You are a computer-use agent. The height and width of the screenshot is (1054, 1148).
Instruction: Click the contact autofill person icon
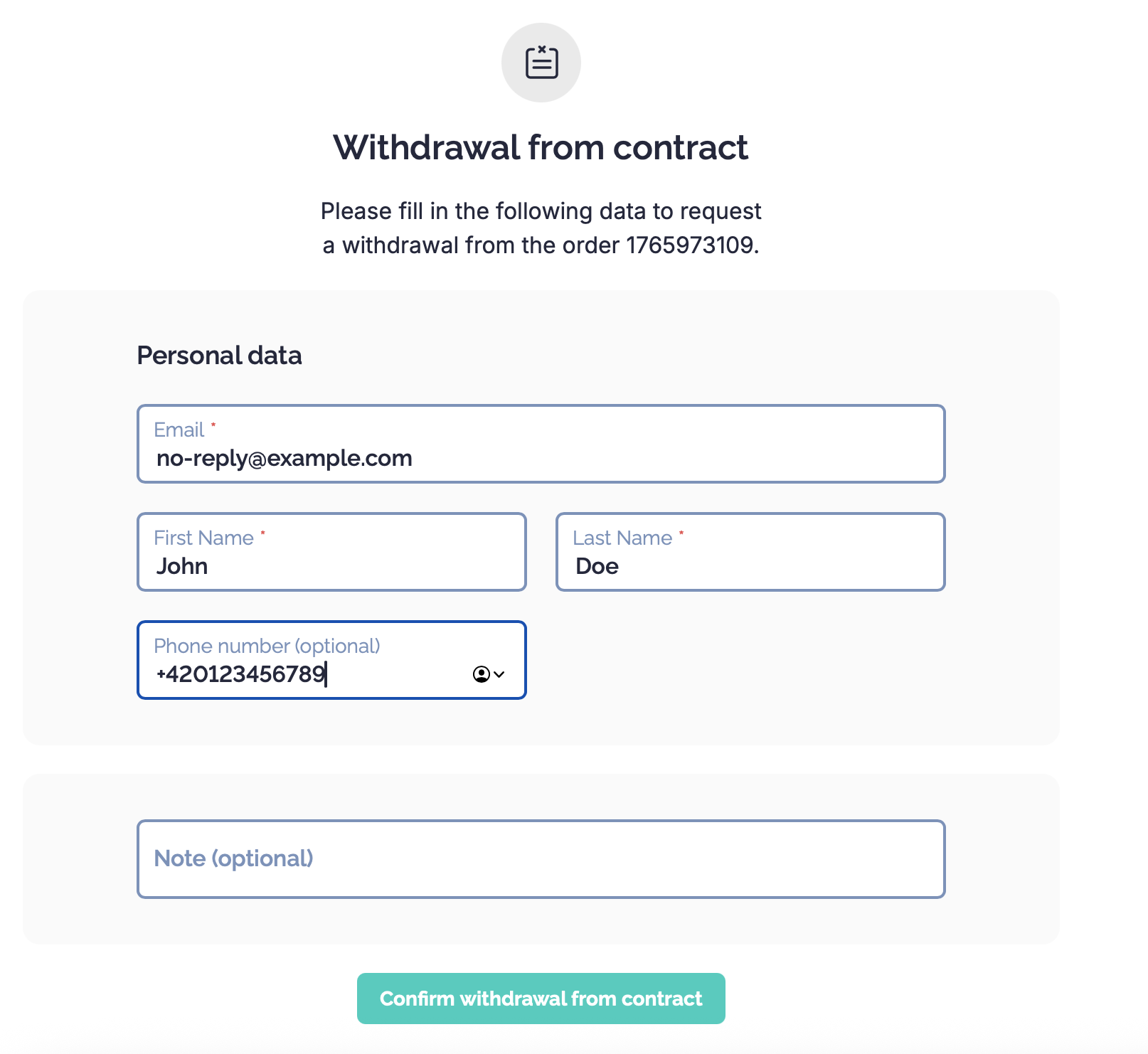point(481,674)
